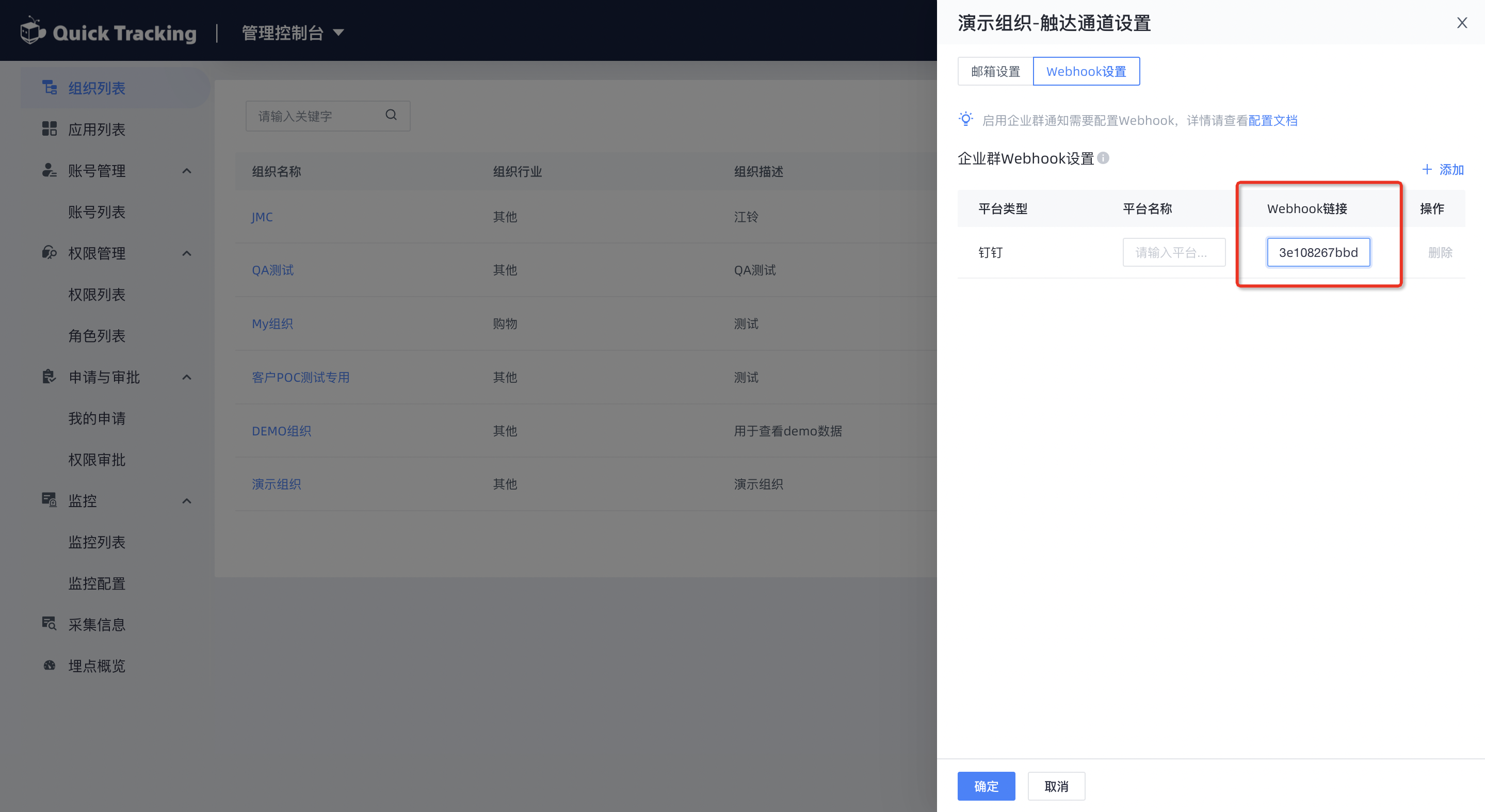Click the 组织列表 sidebar icon

click(50, 88)
